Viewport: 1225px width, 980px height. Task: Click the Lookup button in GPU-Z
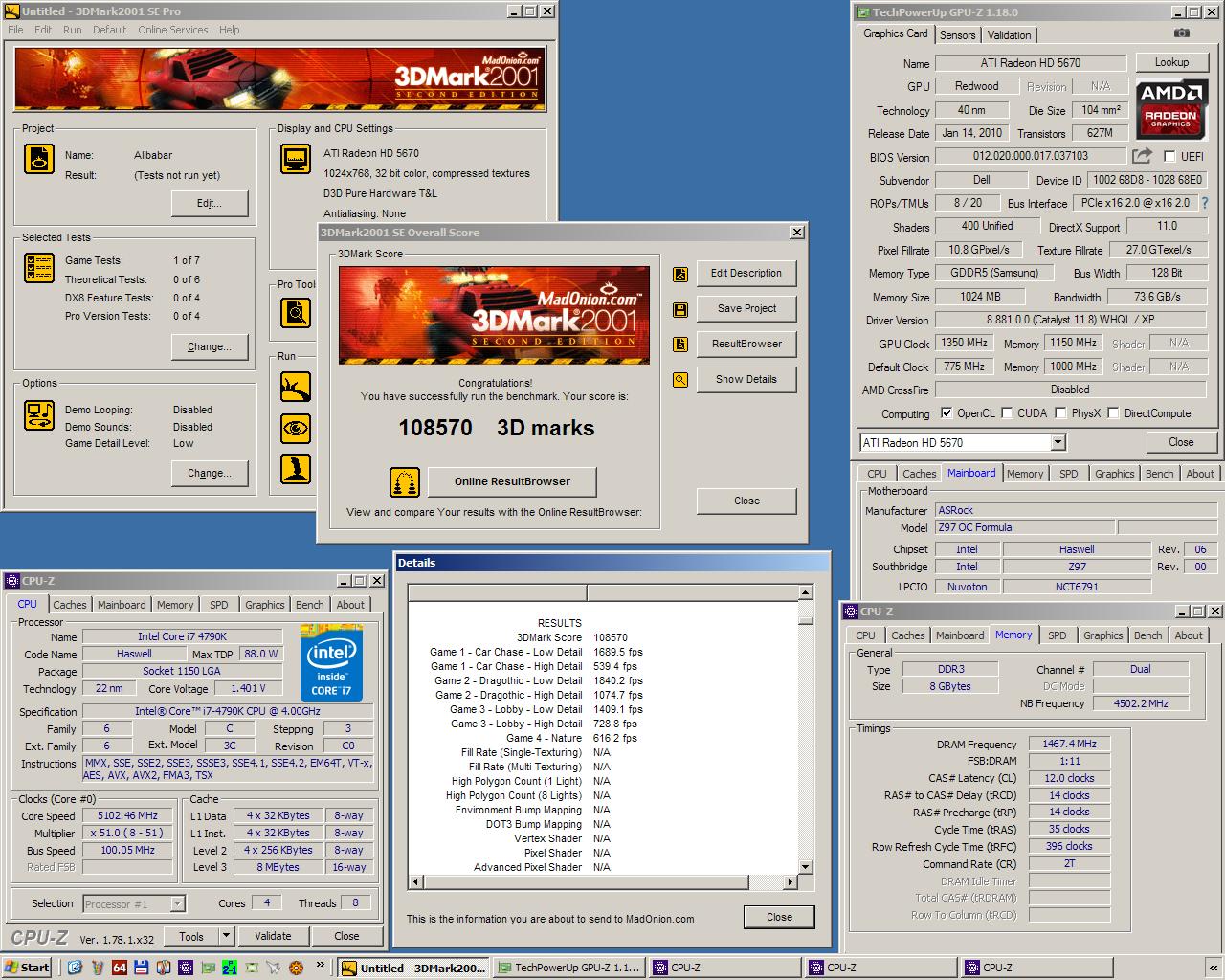(1171, 62)
